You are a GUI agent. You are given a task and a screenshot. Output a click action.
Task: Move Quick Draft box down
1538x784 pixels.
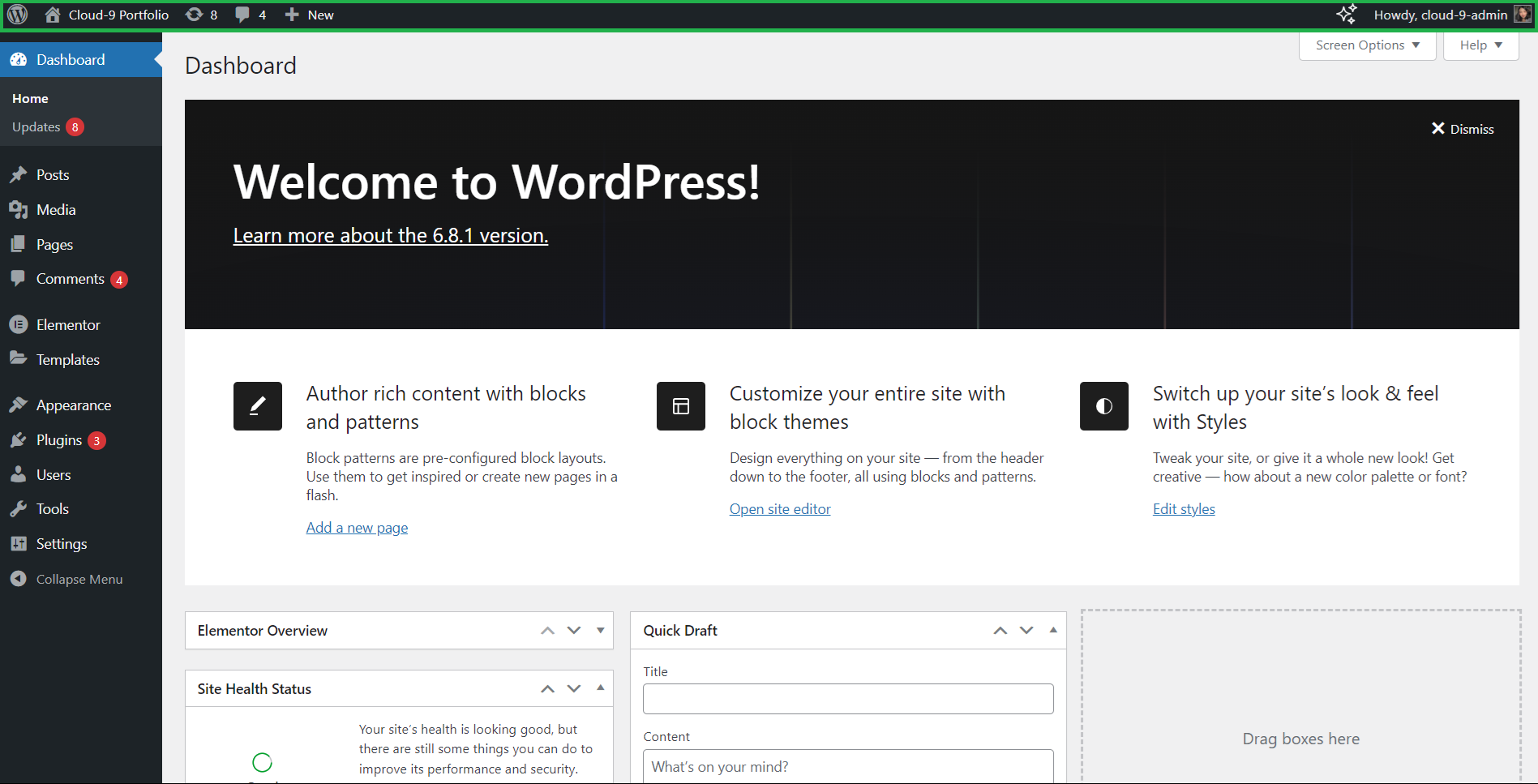(x=1026, y=631)
